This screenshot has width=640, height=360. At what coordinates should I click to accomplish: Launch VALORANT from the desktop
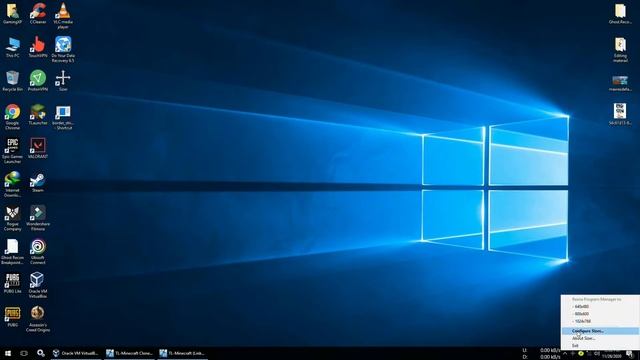38,148
